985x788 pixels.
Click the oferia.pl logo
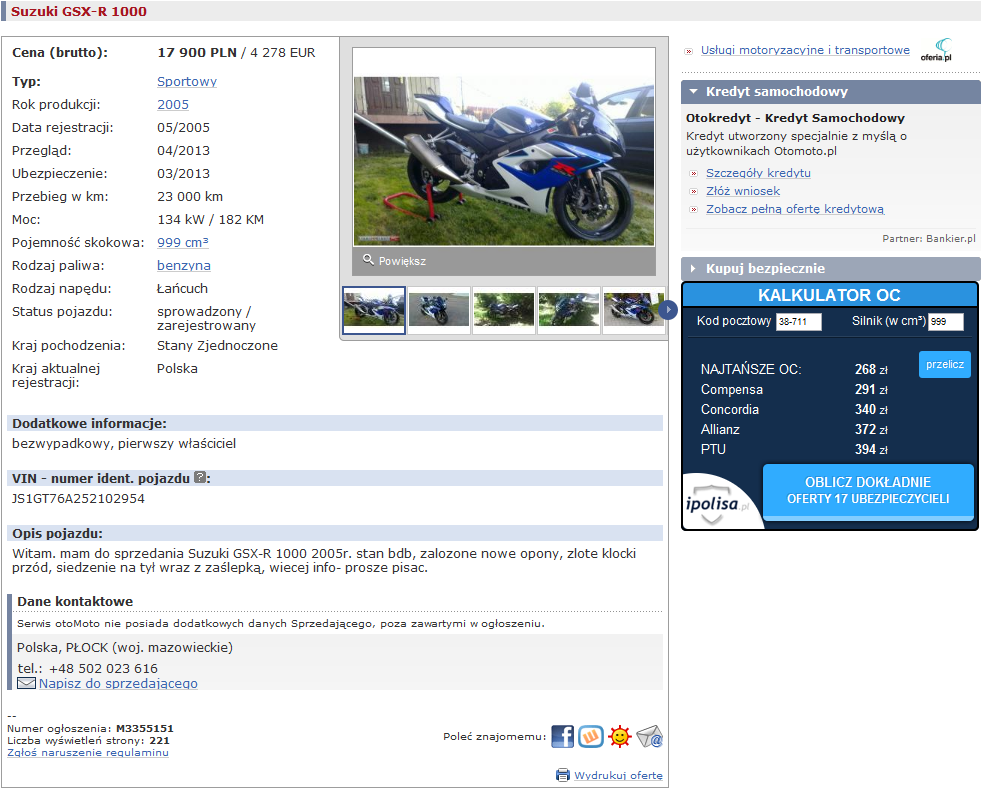[937, 50]
